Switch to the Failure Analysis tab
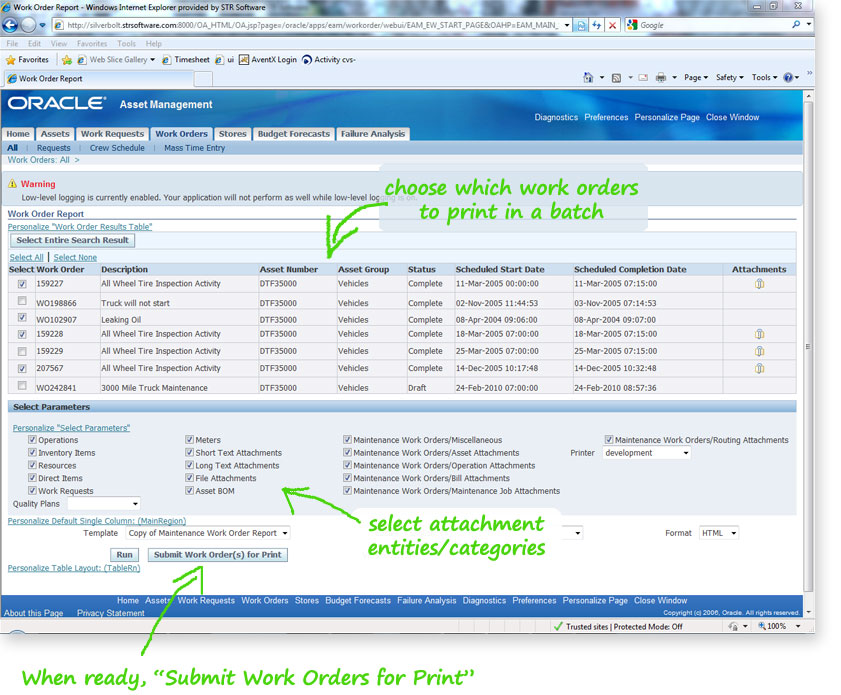The height and width of the screenshot is (695, 841). pos(373,134)
